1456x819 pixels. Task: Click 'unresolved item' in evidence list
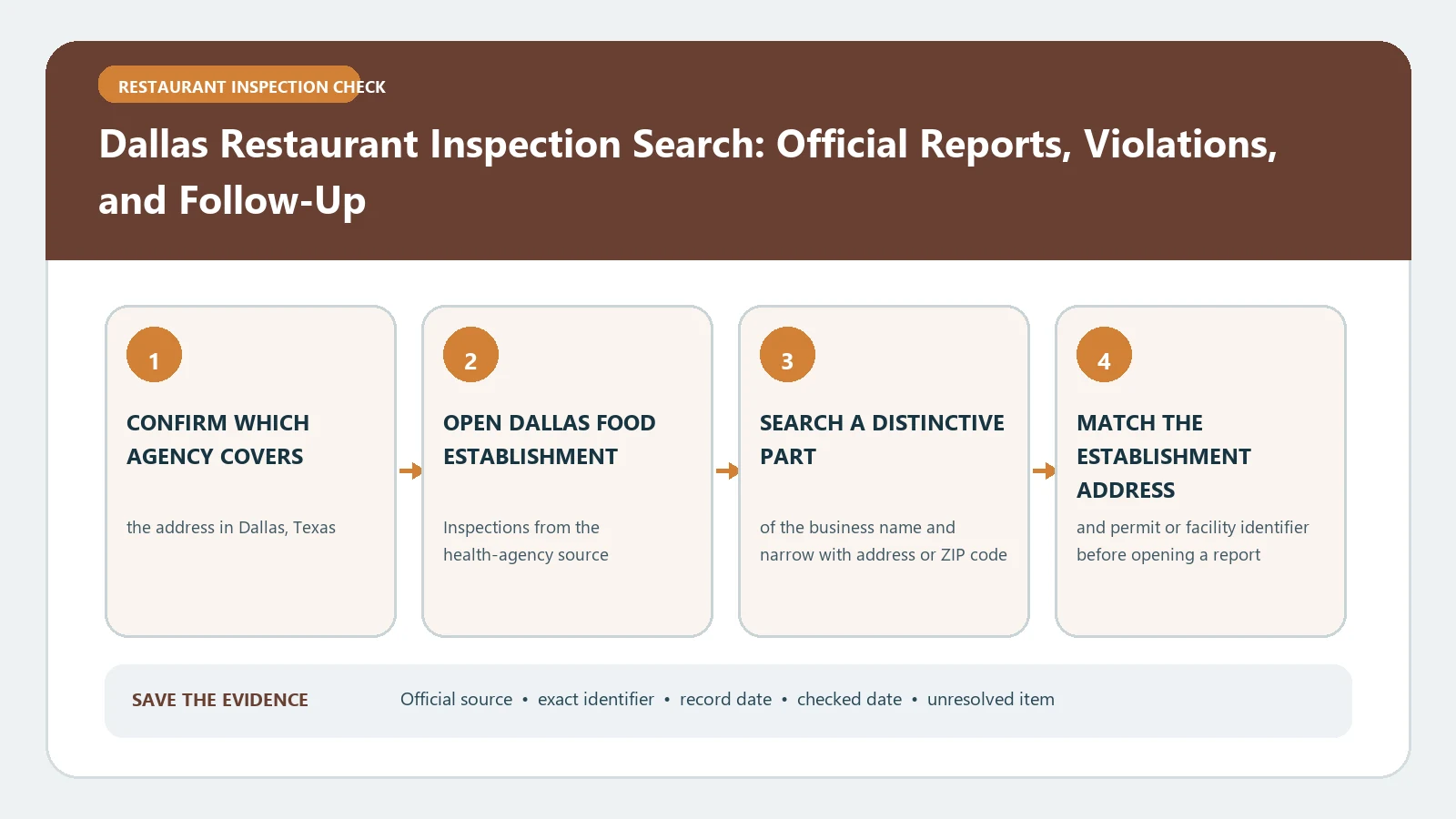coord(991,700)
